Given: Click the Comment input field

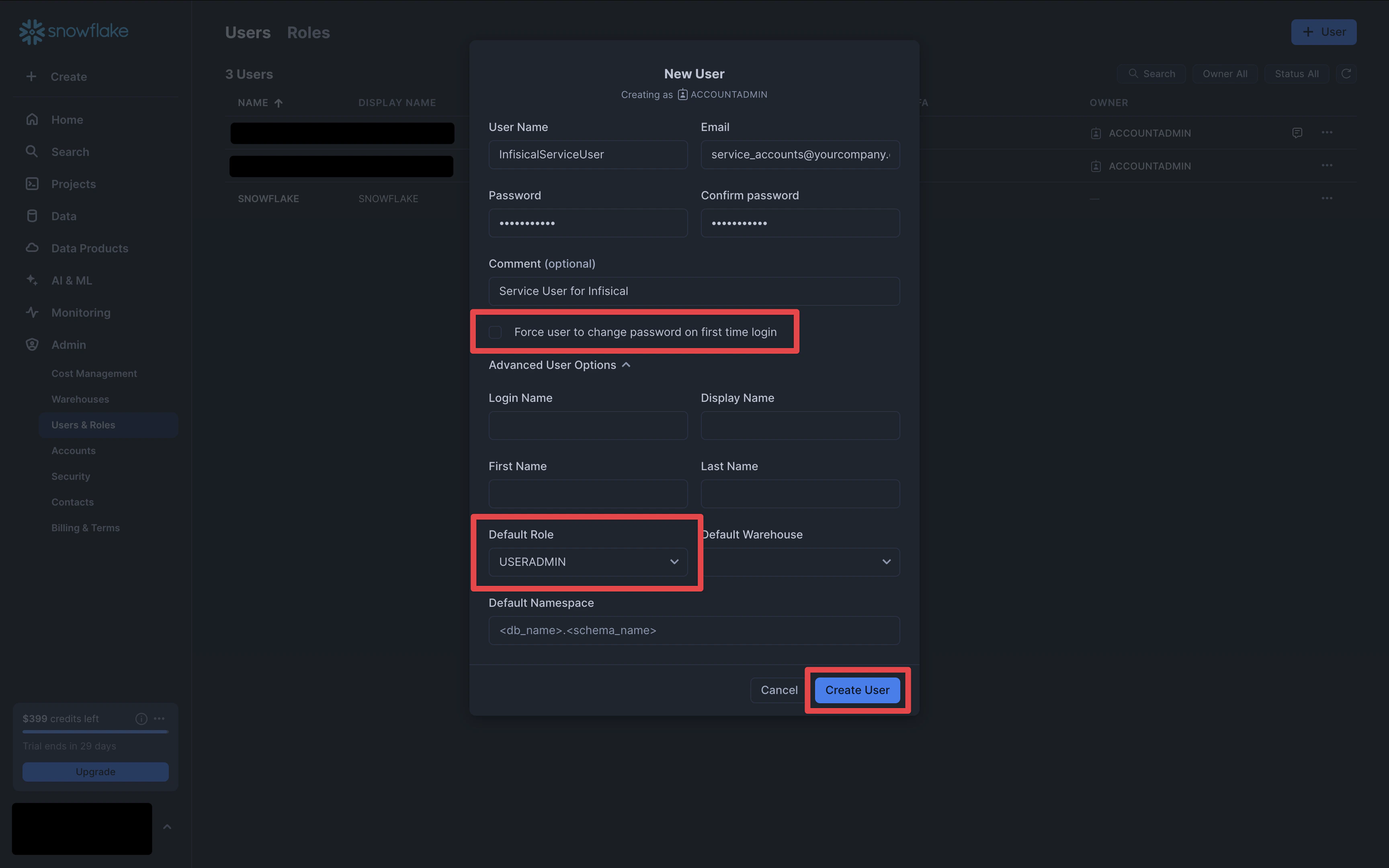Looking at the screenshot, I should (694, 291).
